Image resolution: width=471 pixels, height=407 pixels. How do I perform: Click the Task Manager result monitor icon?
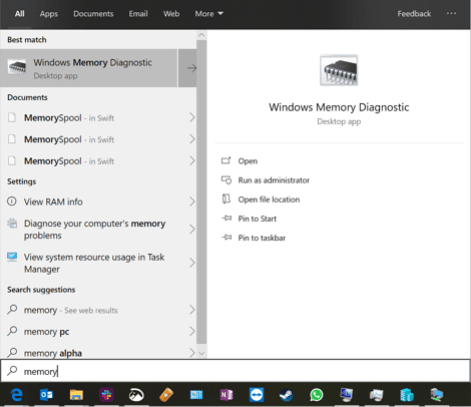[12, 257]
